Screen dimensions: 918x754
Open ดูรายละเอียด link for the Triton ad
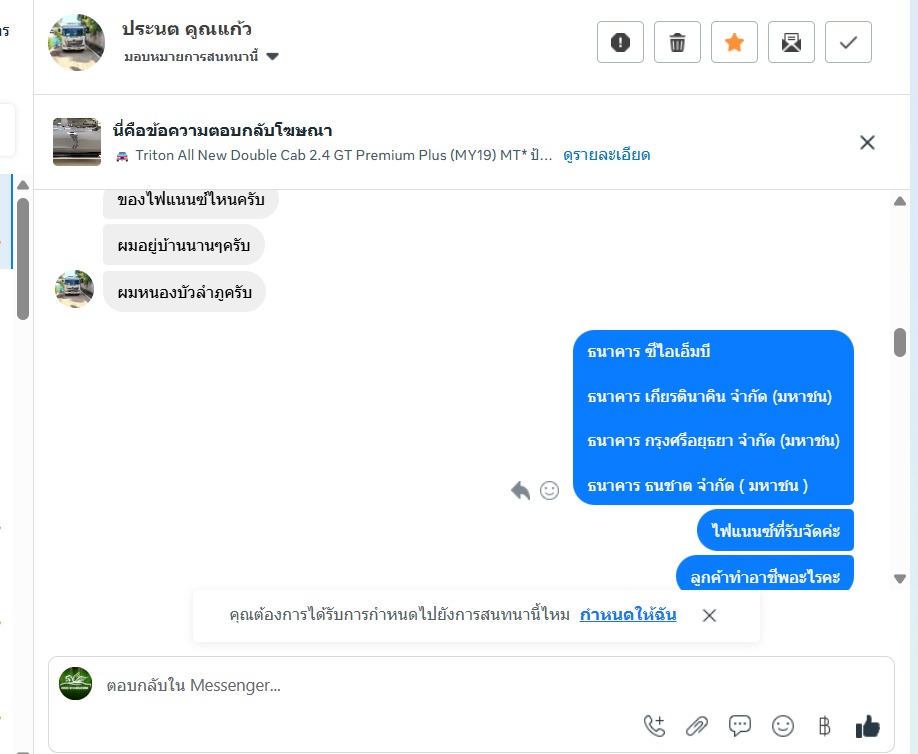[607, 155]
